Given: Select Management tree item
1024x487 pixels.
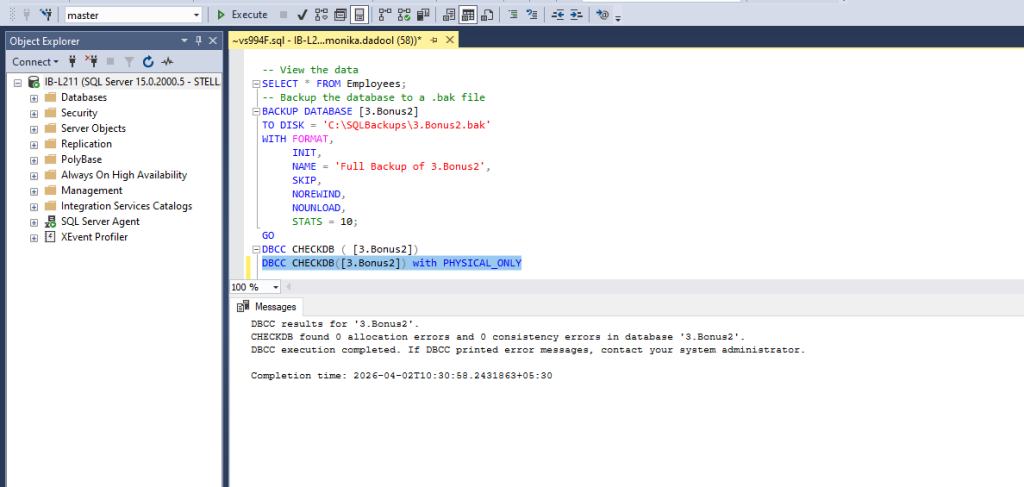Looking at the screenshot, I should (x=91, y=191).
